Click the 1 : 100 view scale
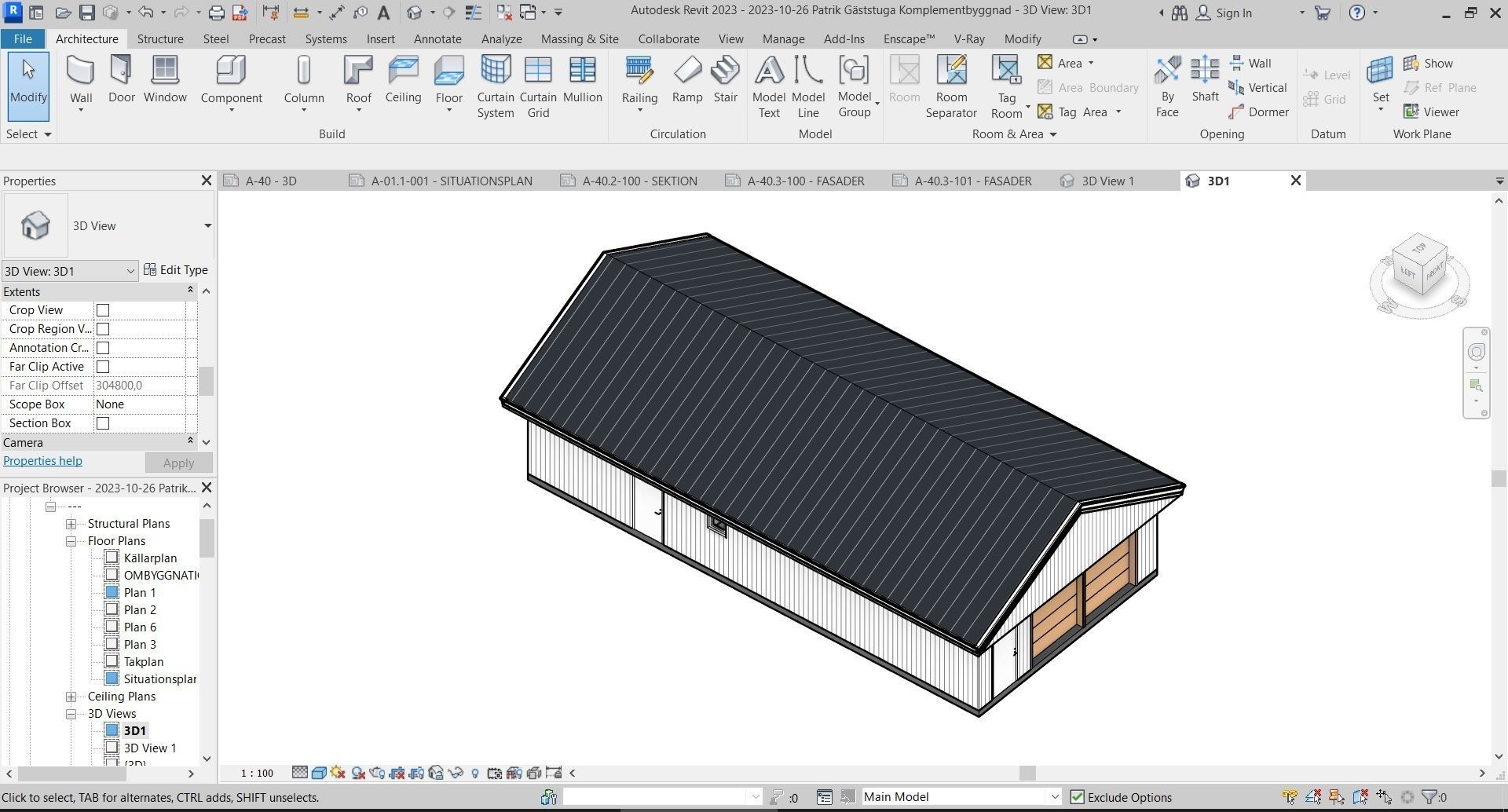This screenshot has height=812, width=1508. [257, 773]
